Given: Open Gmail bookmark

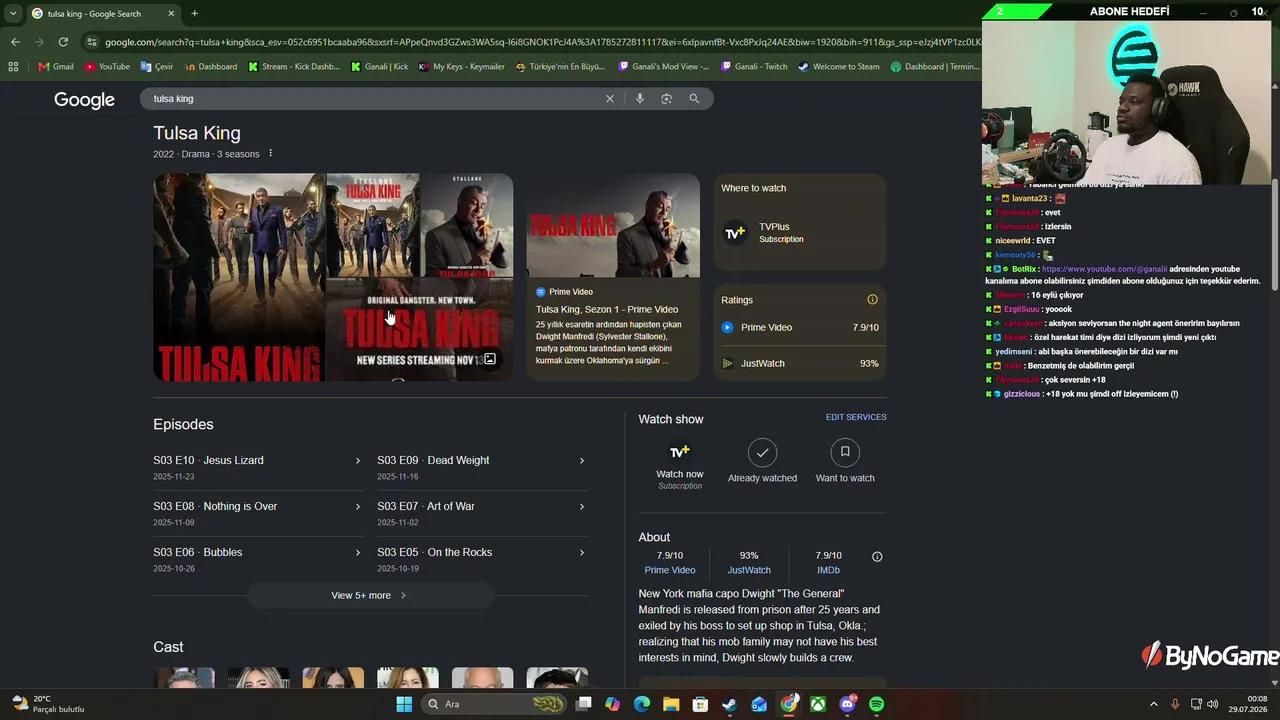Looking at the screenshot, I should pos(56,67).
